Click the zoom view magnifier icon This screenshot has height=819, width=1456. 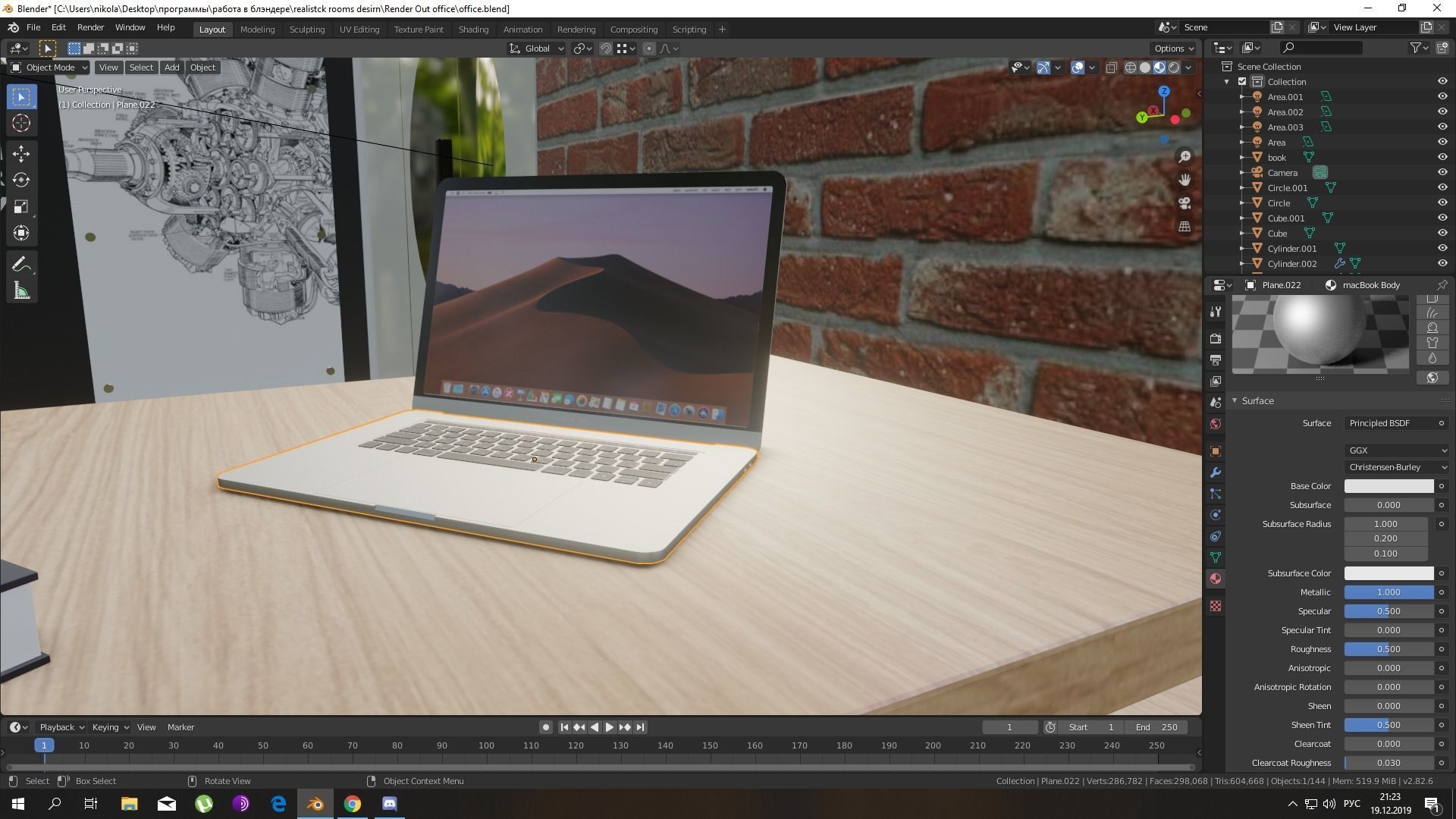tap(1185, 157)
